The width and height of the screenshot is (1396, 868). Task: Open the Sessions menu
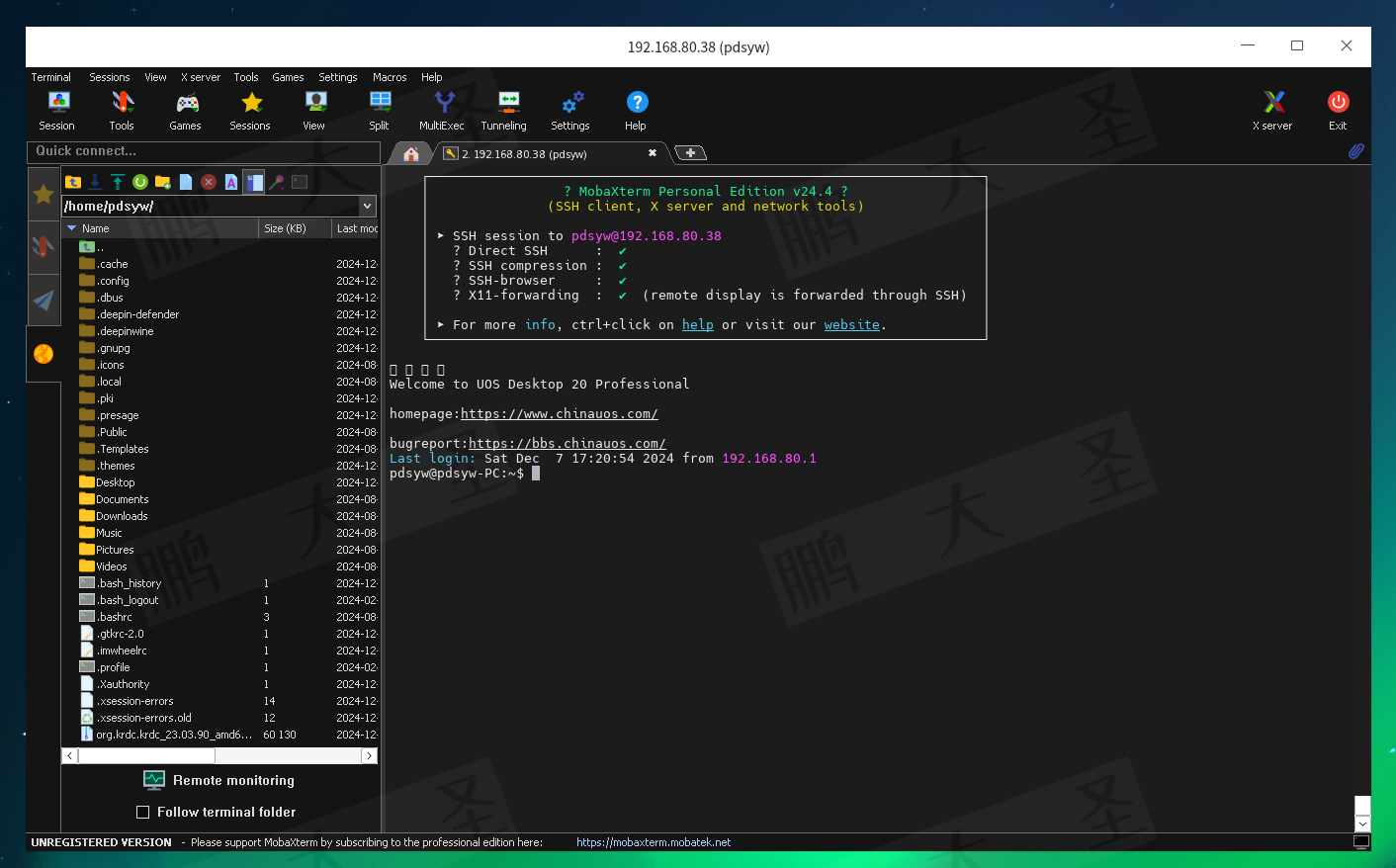pyautogui.click(x=110, y=77)
